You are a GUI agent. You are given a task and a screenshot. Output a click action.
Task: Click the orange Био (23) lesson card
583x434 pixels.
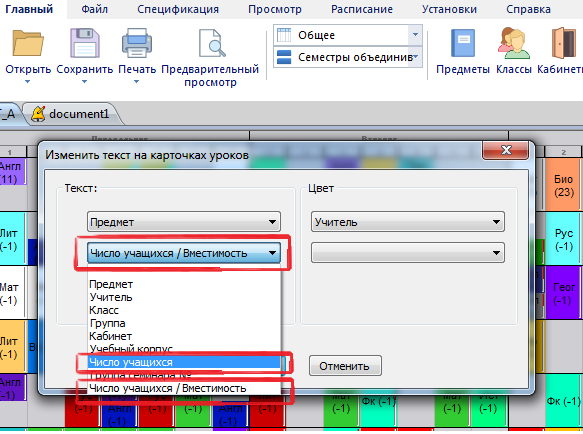[563, 185]
